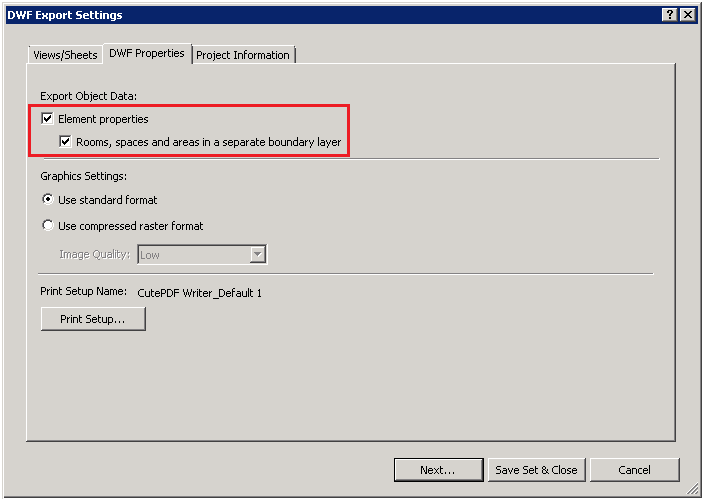Click the Image Quality combo box showing Low

tap(202, 255)
